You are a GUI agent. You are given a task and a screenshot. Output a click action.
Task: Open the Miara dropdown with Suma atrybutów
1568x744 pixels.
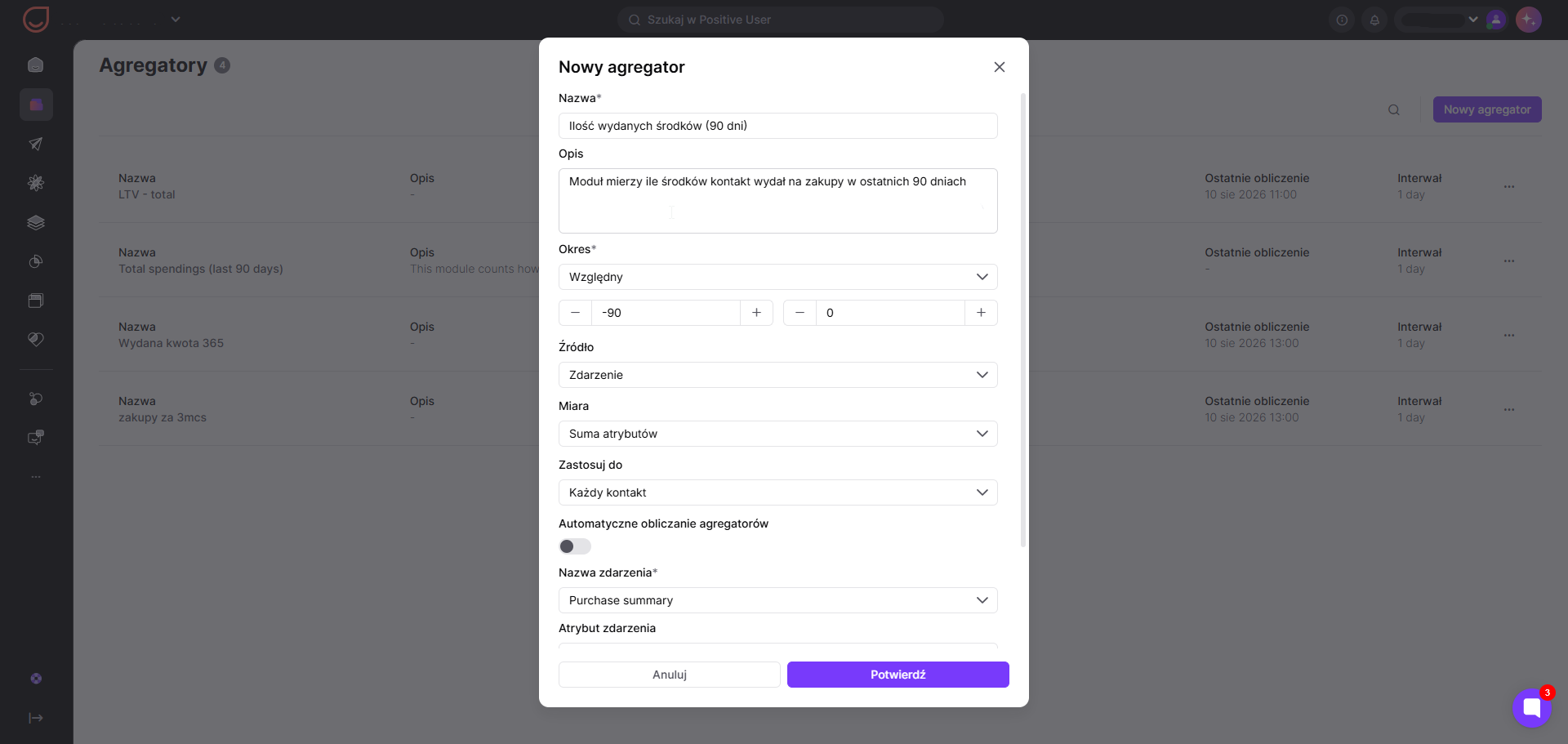coord(778,434)
